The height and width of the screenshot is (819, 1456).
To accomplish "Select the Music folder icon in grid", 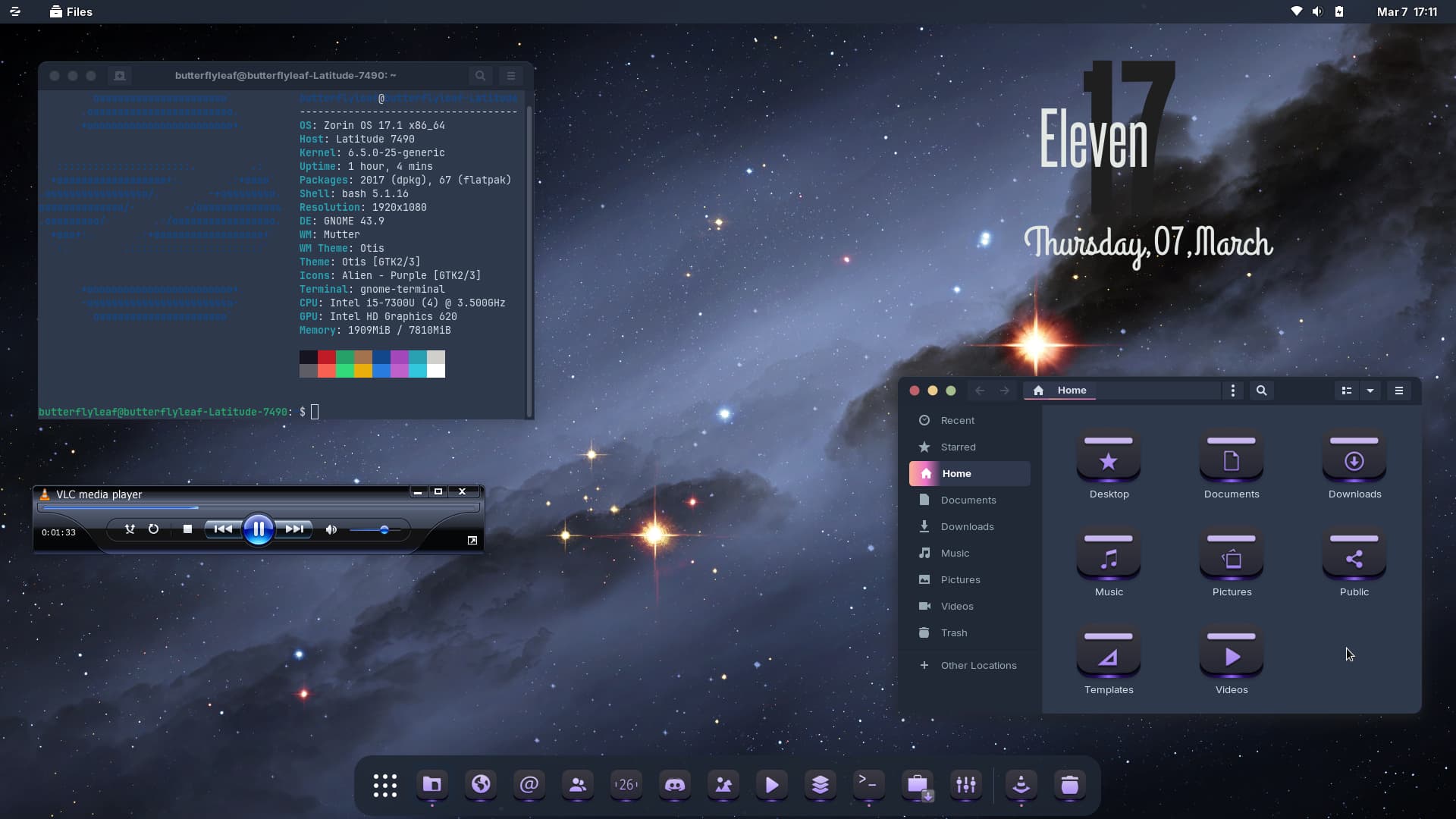I will coord(1109,555).
